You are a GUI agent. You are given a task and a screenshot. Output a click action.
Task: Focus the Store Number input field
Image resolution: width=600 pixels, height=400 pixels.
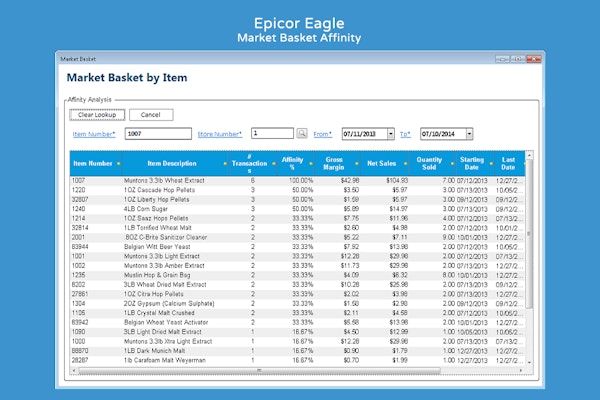270,133
